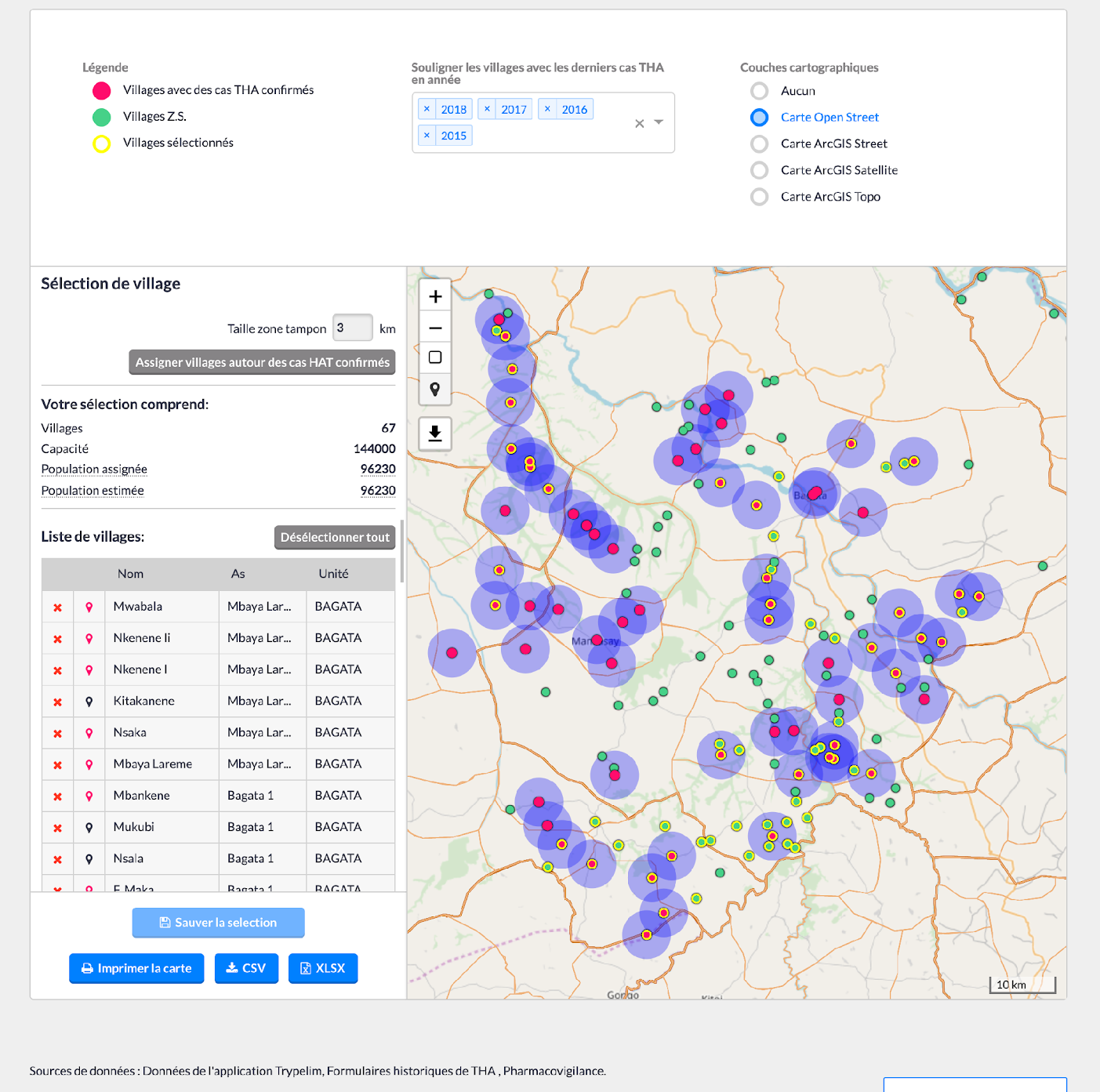Image resolution: width=1100 pixels, height=1092 pixels.
Task: Zoom out on the map
Action: tap(435, 328)
